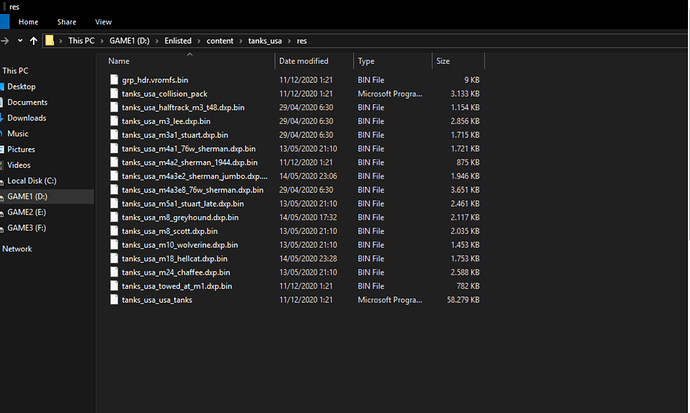The height and width of the screenshot is (413, 690).
Task: Navigate to GAME1 (D:) in breadcrumb
Action: point(129,41)
